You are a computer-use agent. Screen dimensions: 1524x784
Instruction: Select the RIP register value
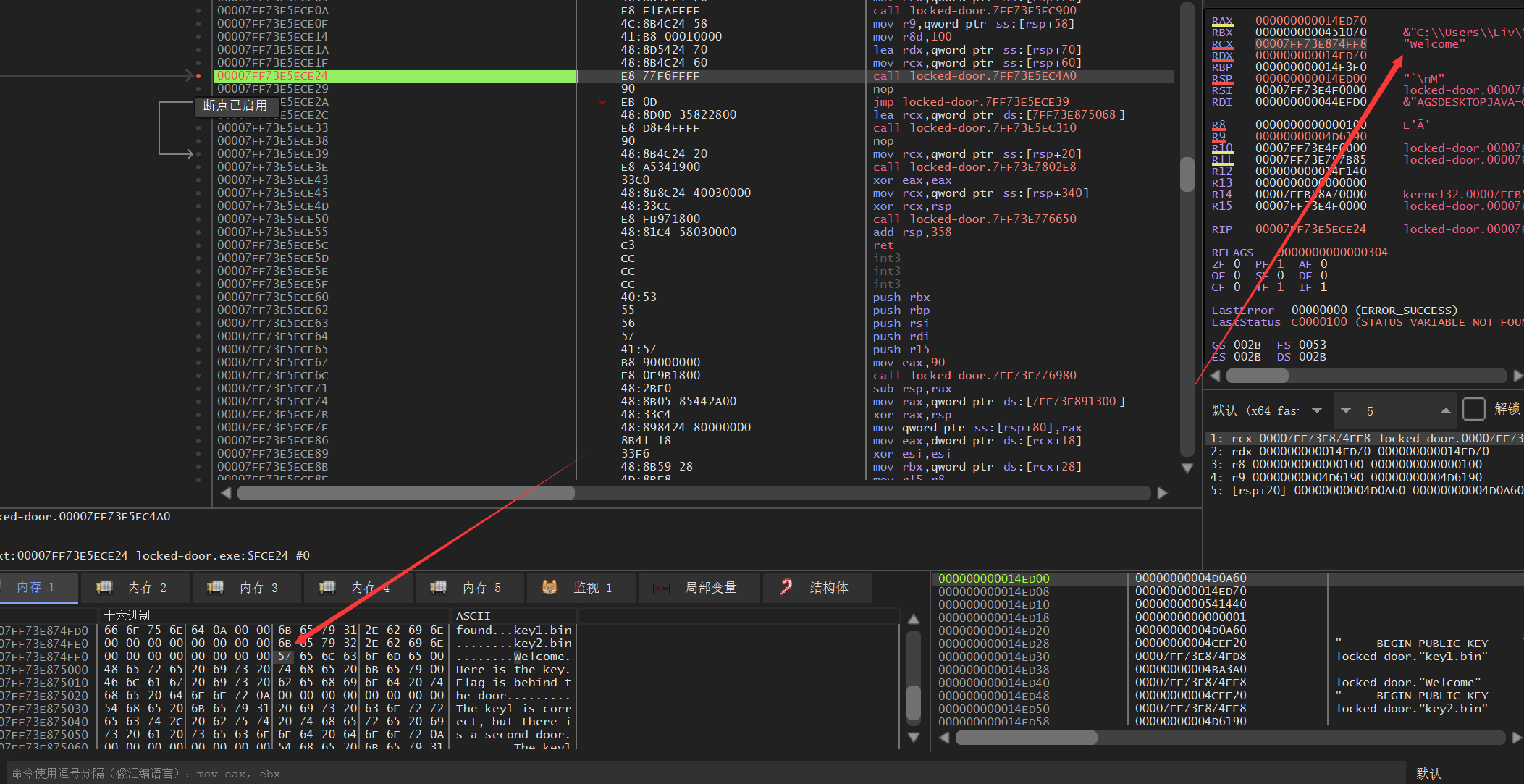[1311, 229]
